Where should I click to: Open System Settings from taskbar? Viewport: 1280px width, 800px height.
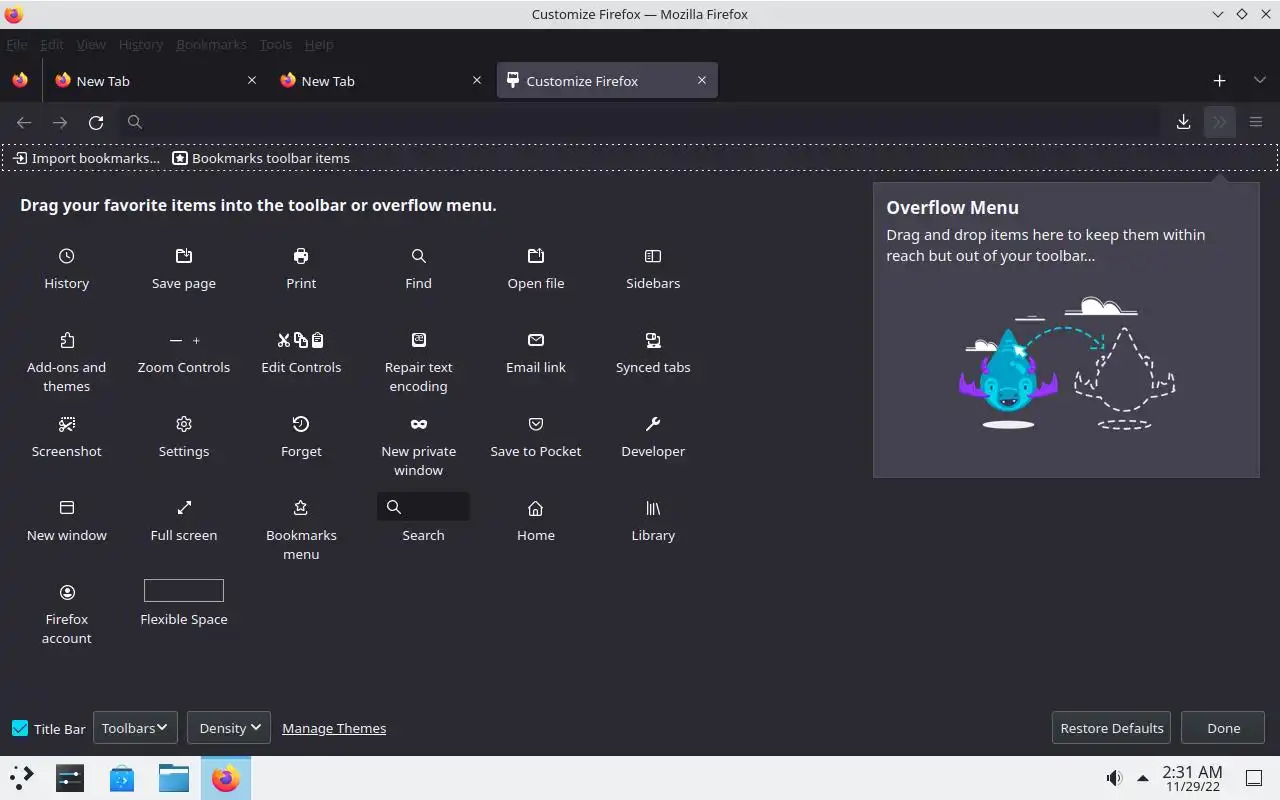pyautogui.click(x=70, y=777)
